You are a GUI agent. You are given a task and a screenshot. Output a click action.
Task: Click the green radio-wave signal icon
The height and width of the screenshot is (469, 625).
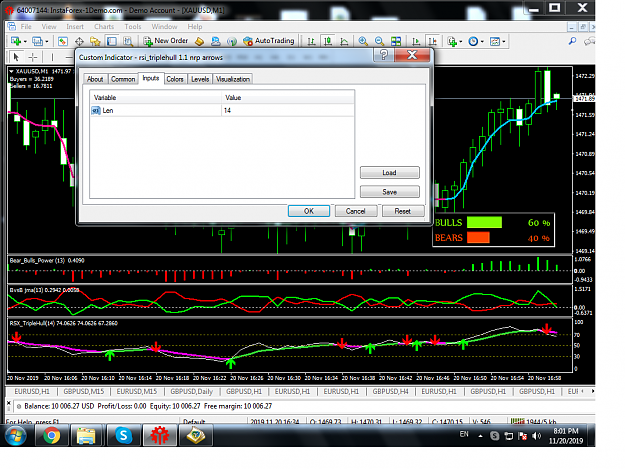tap(232, 41)
